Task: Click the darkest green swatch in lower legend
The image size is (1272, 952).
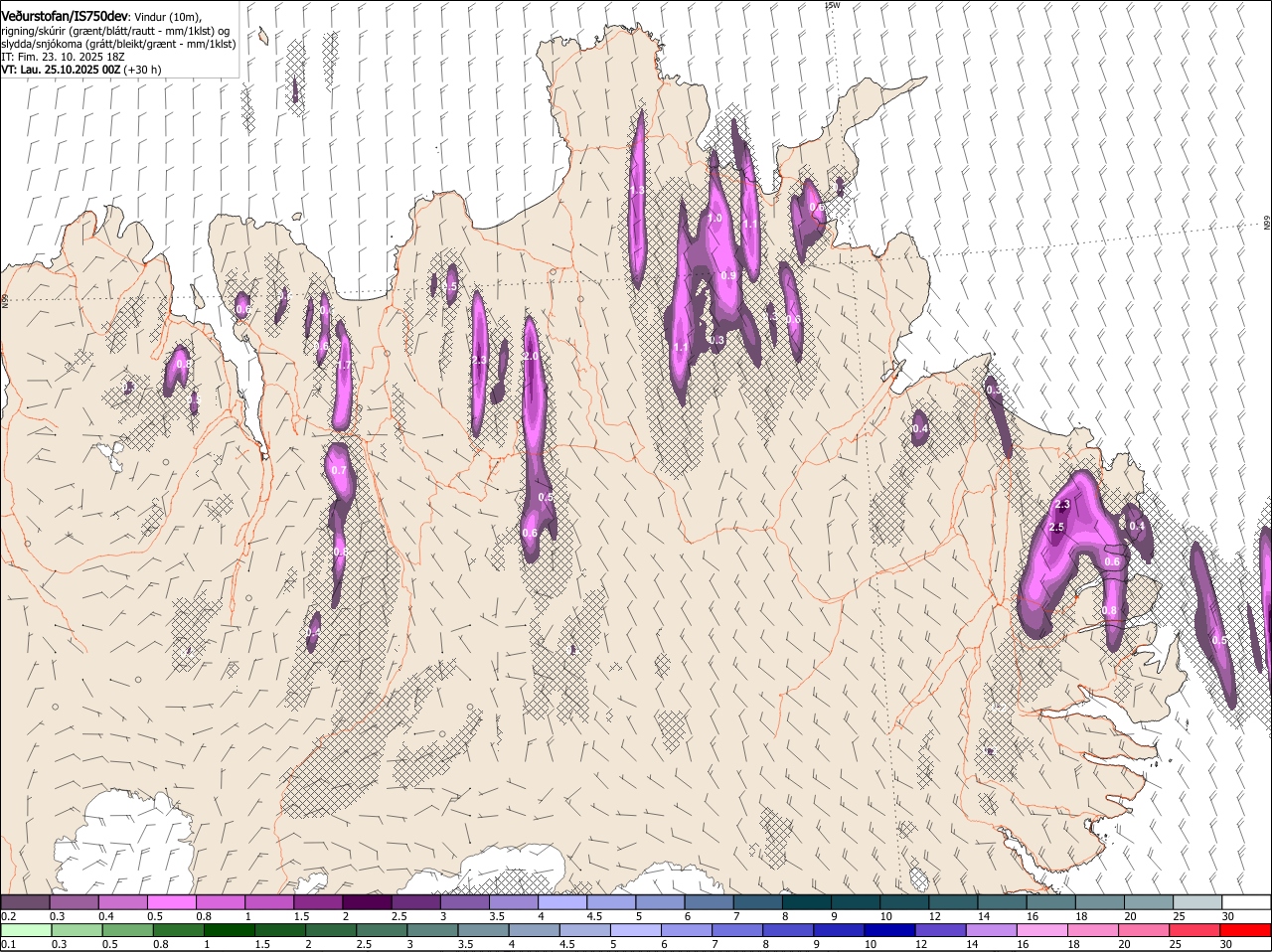Action: [229, 930]
